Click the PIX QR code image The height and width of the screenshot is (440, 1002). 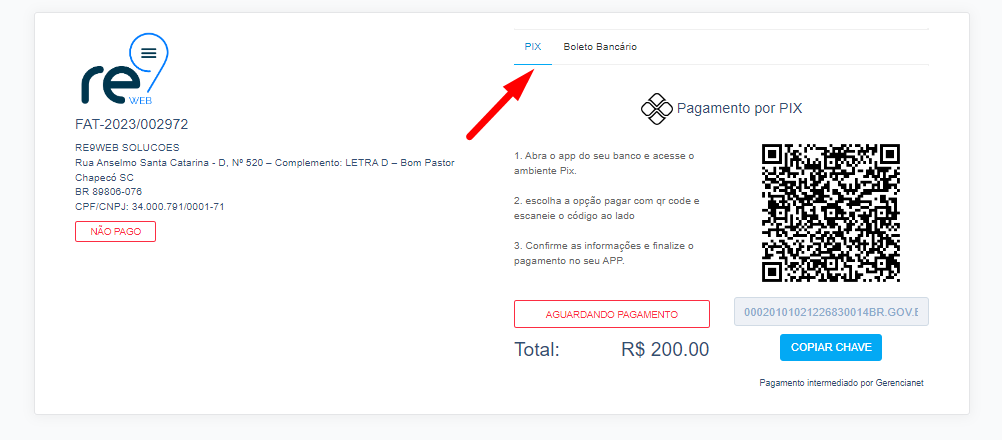831,212
